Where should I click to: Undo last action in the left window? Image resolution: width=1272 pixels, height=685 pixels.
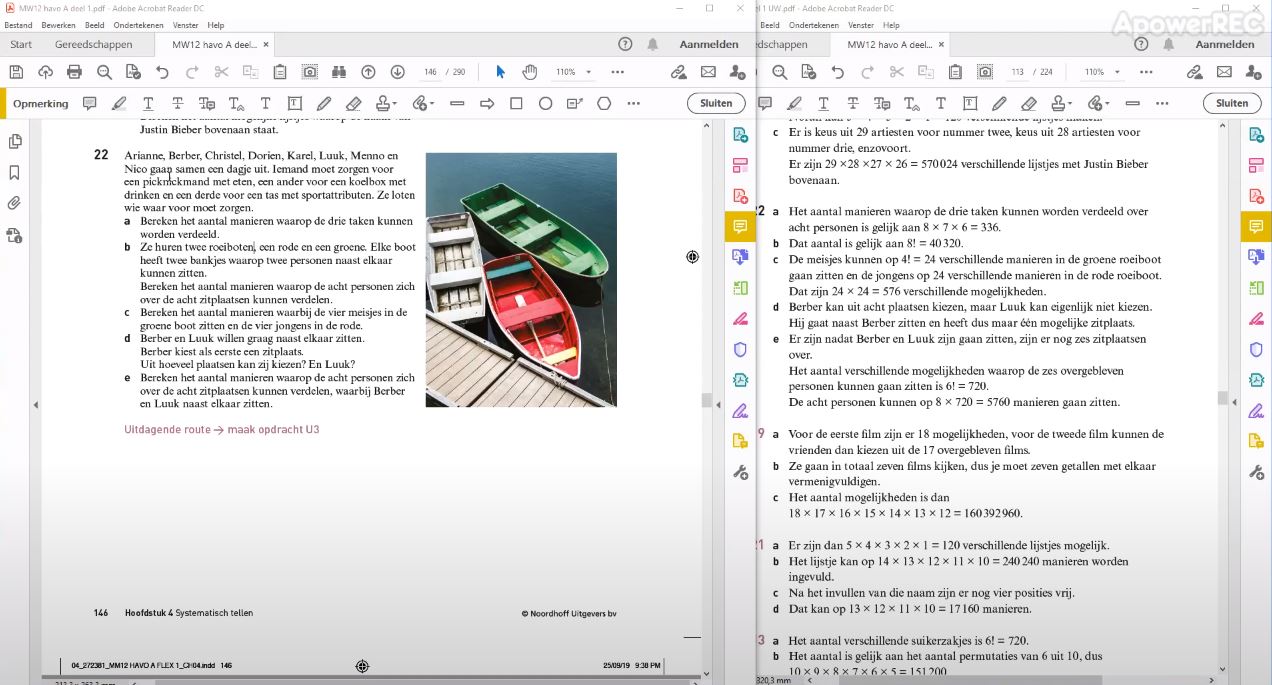coord(162,72)
